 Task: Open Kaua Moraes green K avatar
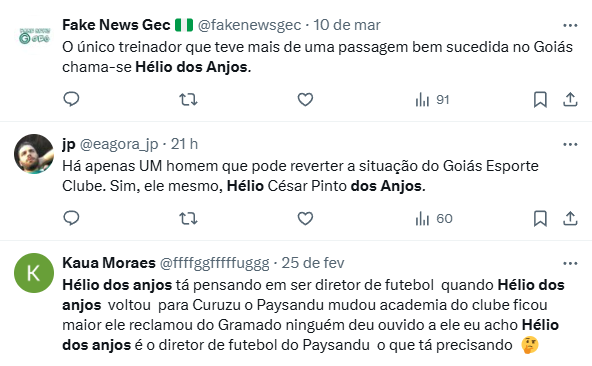click(34, 273)
